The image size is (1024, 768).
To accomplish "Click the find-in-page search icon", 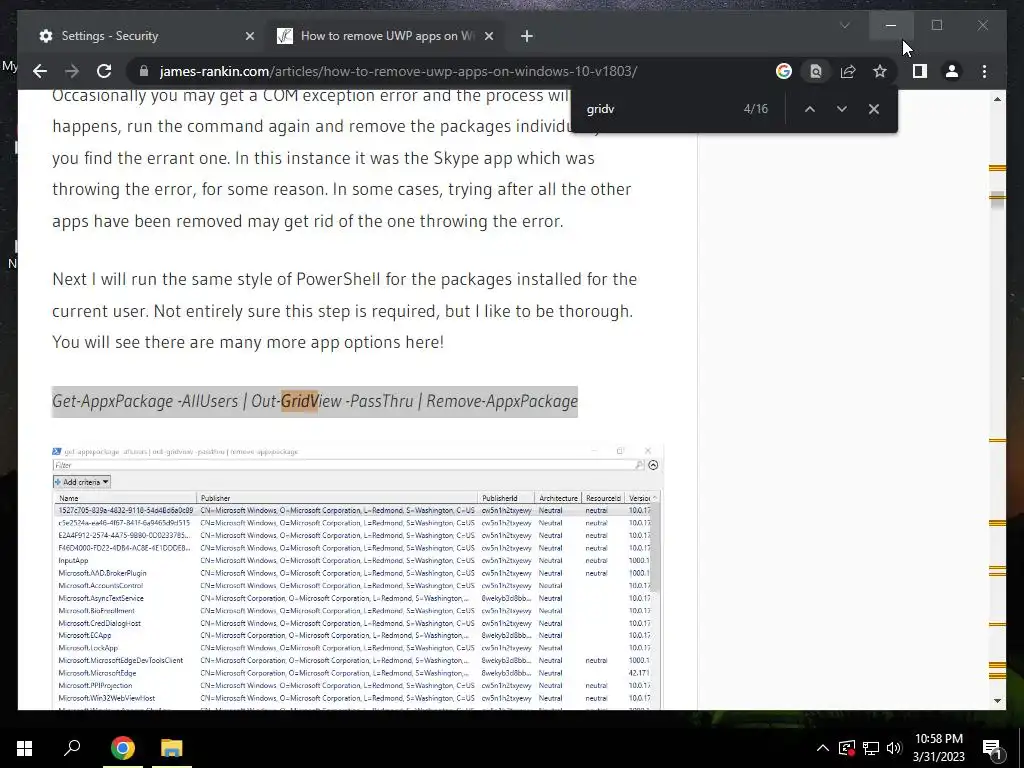I will (816, 71).
